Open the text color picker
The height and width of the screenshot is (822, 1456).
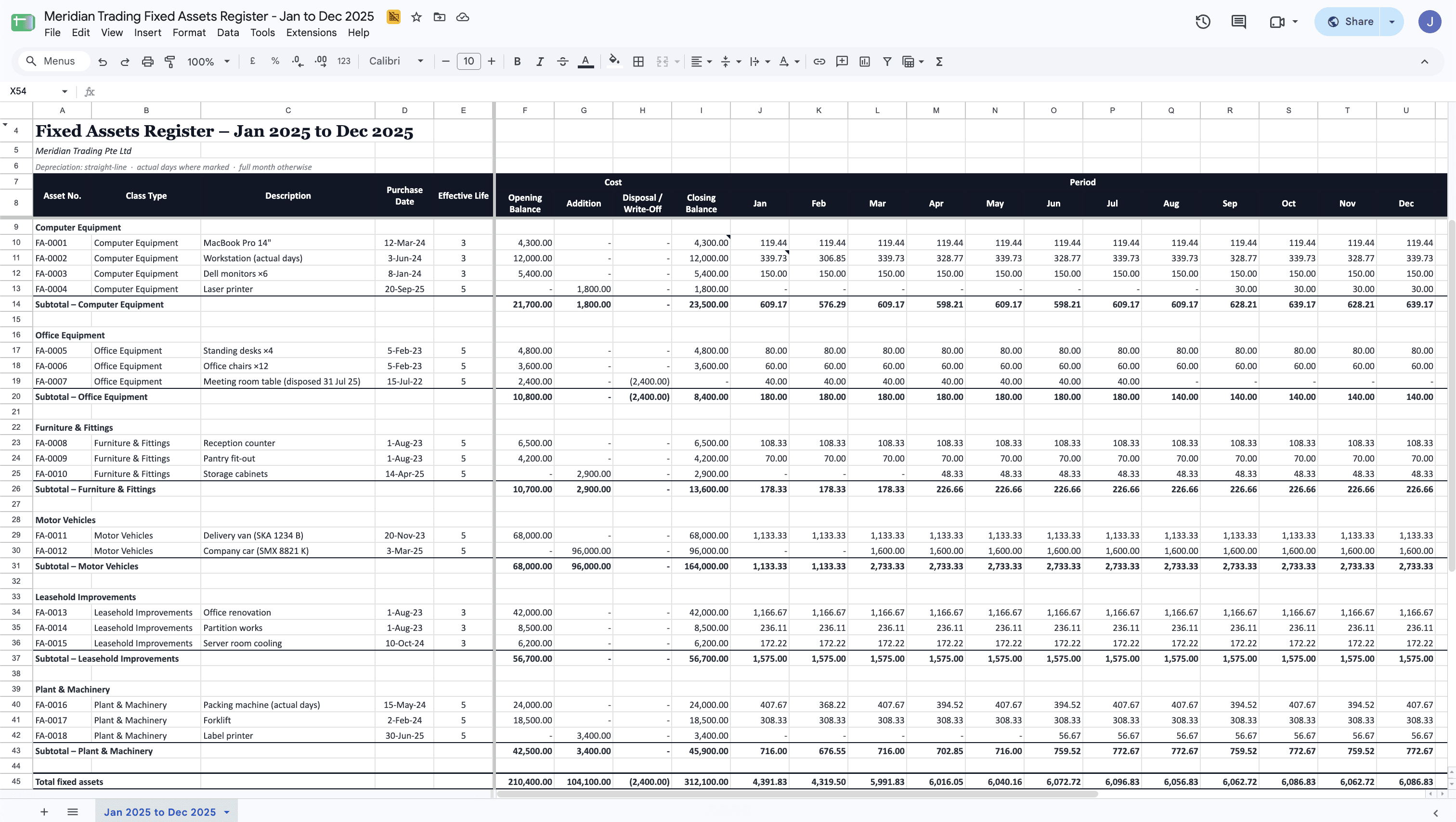click(585, 62)
